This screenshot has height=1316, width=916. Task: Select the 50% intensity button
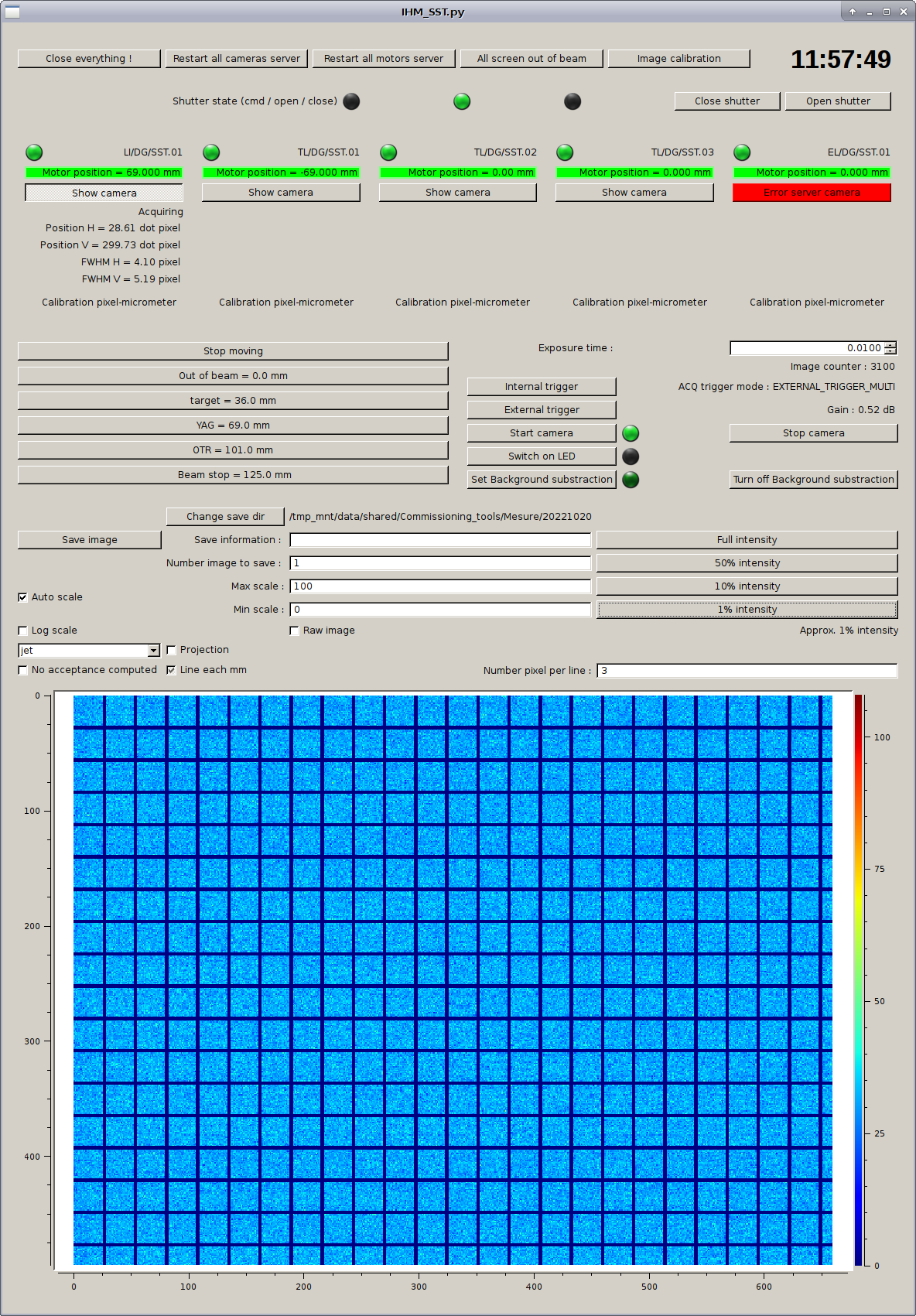(x=747, y=563)
